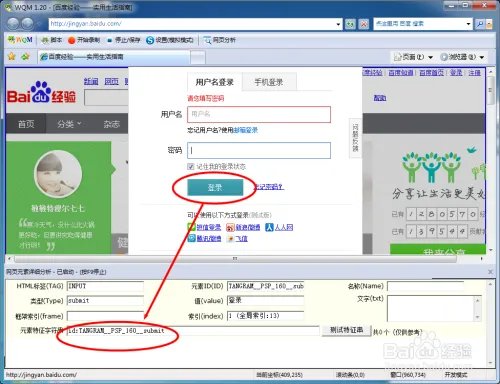
Task: Click the yellow favorites star icon
Action: click(x=12, y=56)
